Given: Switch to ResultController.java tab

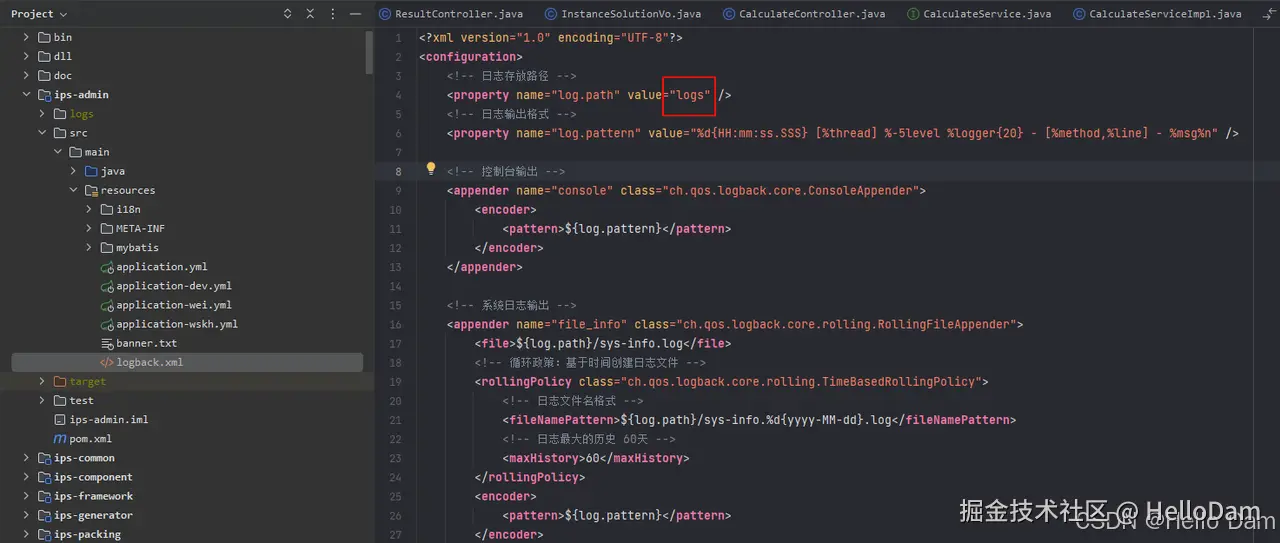Looking at the screenshot, I should 451,14.
